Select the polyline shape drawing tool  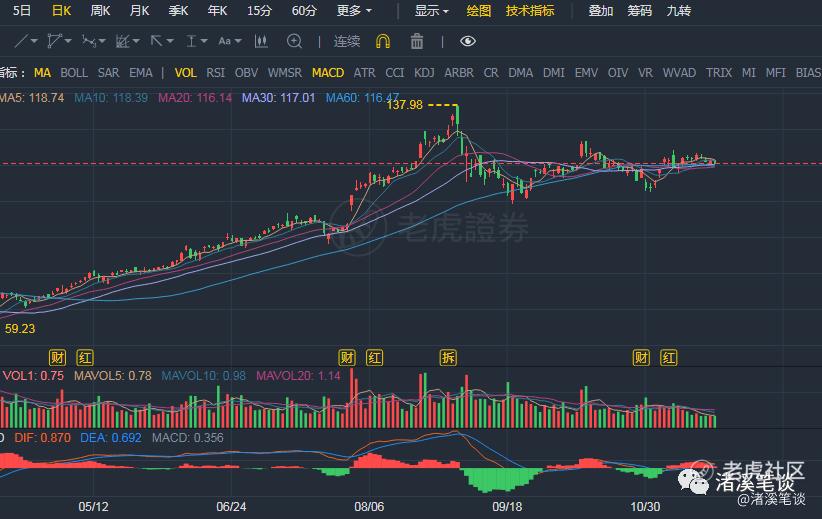55,41
